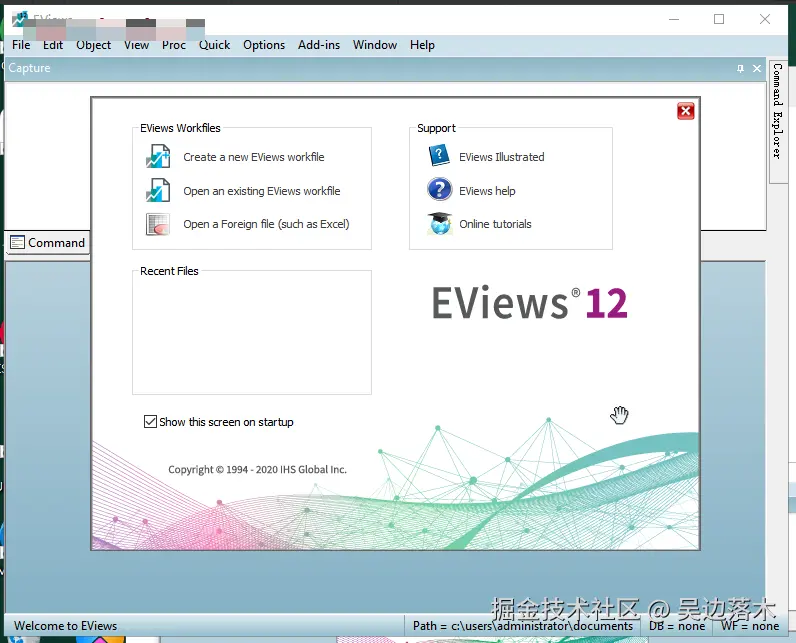This screenshot has width=796, height=643.
Task: Switch to the Command tab
Action: coord(48,243)
